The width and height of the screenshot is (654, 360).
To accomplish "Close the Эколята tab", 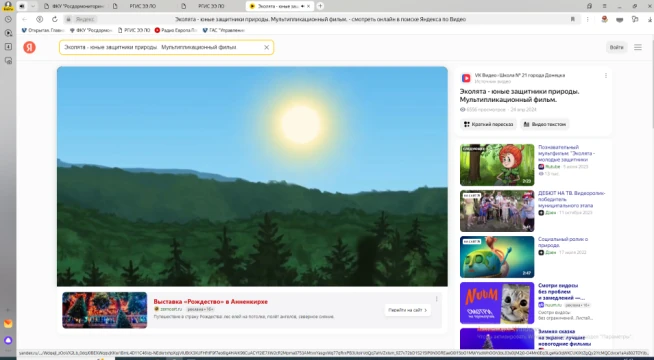I will coord(308,6).
